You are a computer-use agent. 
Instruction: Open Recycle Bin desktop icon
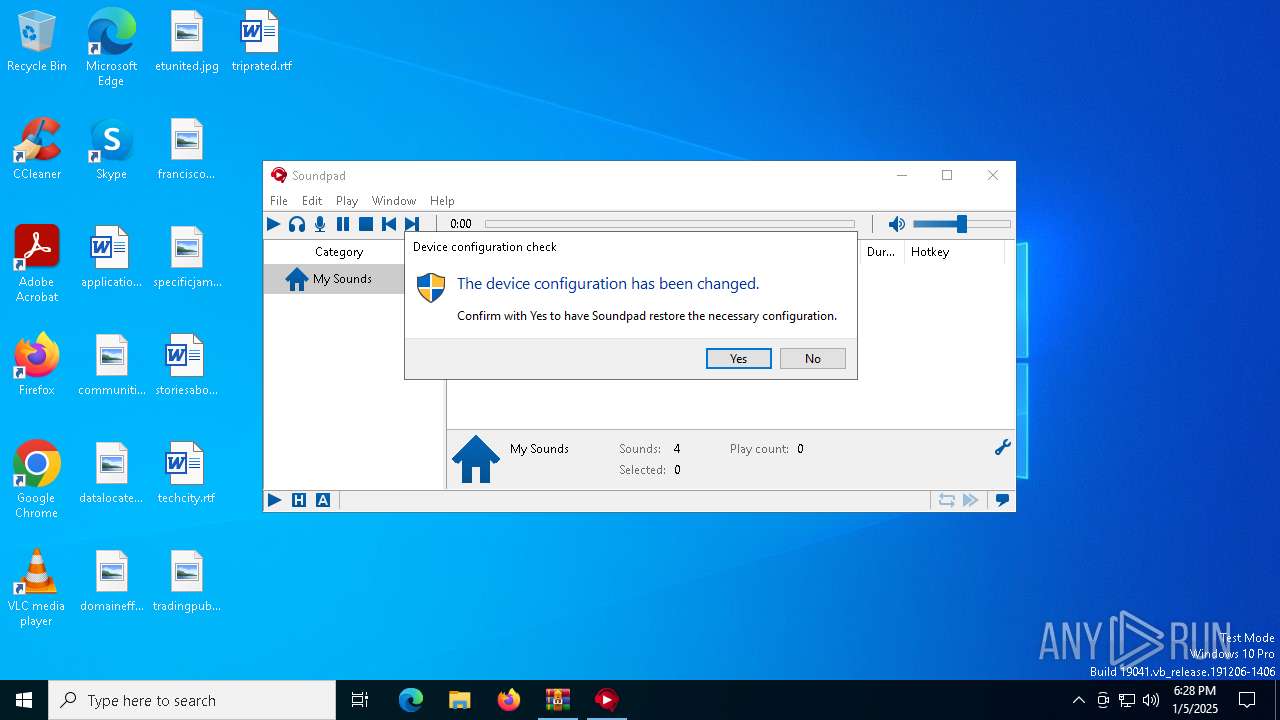[37, 42]
